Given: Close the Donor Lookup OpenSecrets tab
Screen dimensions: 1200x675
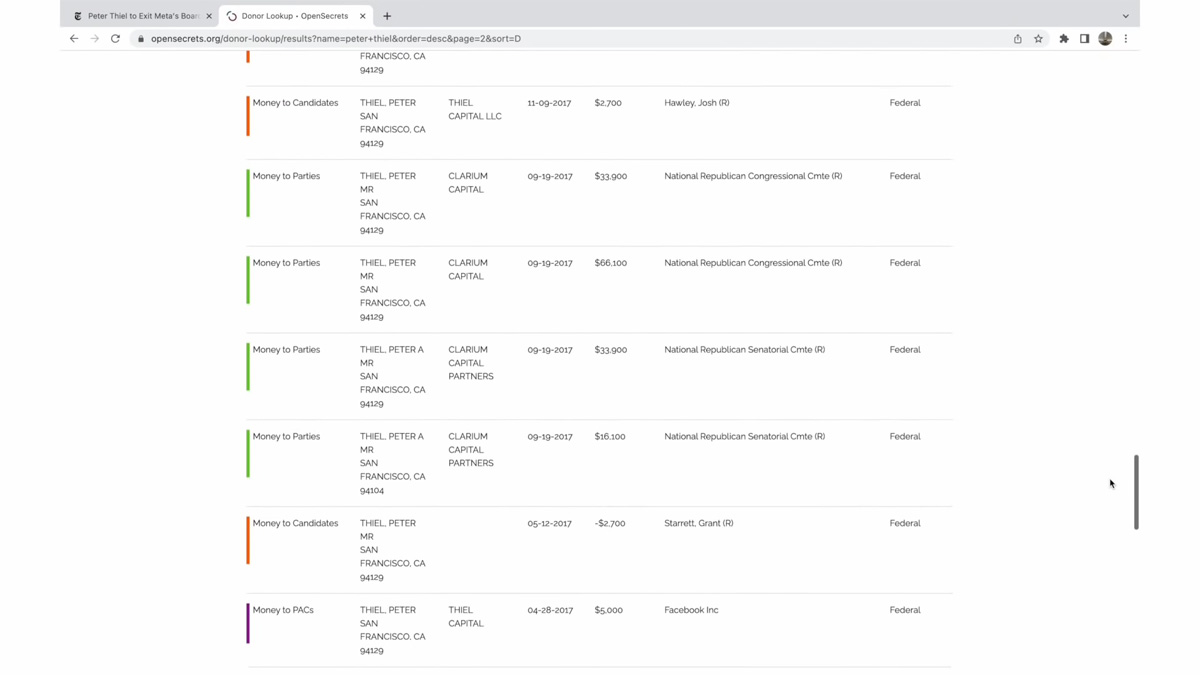Looking at the screenshot, I should pos(363,16).
